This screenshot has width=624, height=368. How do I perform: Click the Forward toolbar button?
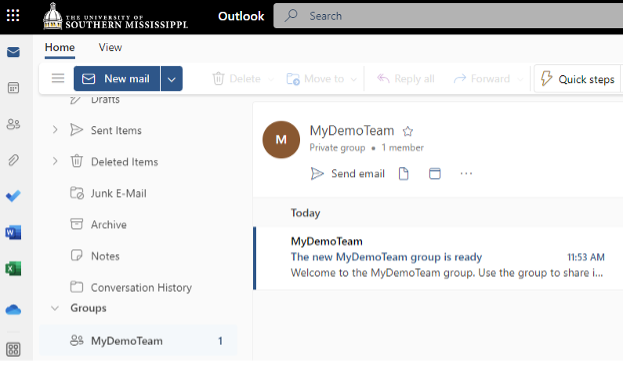(482, 78)
